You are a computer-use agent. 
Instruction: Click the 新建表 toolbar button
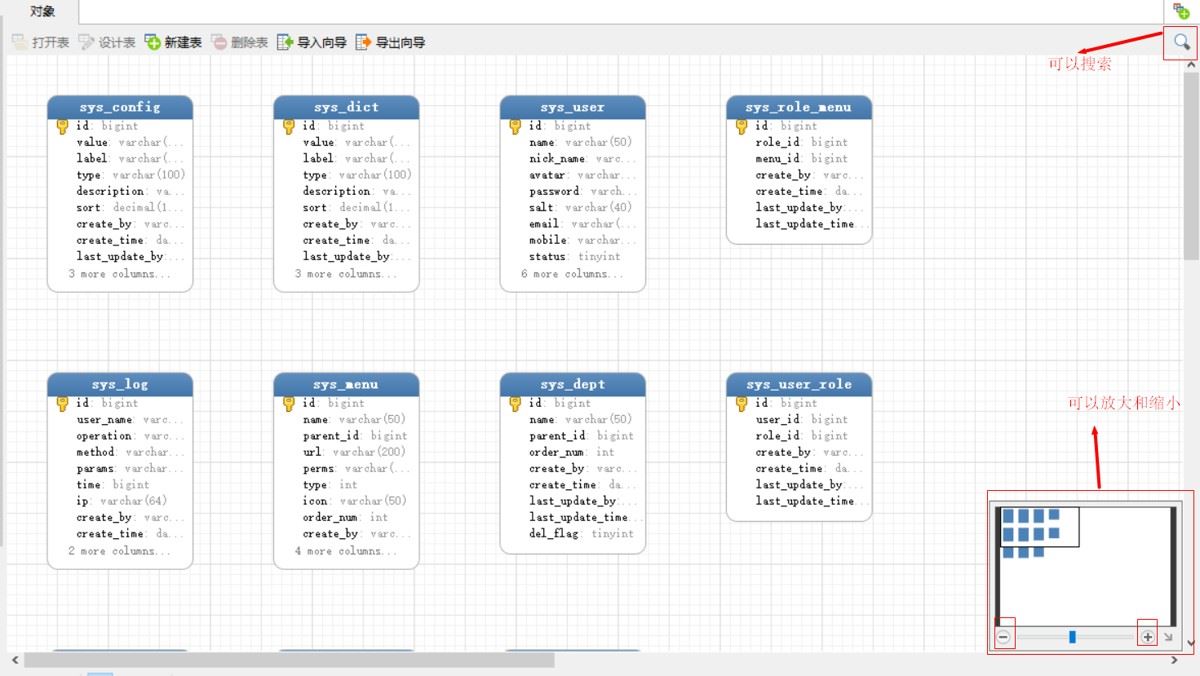coord(173,42)
